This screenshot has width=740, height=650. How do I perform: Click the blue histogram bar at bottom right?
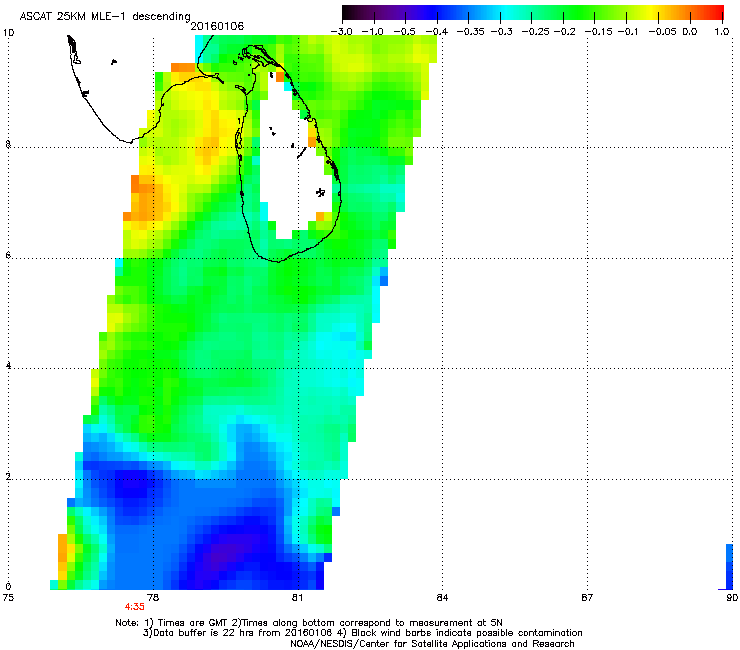[729, 566]
